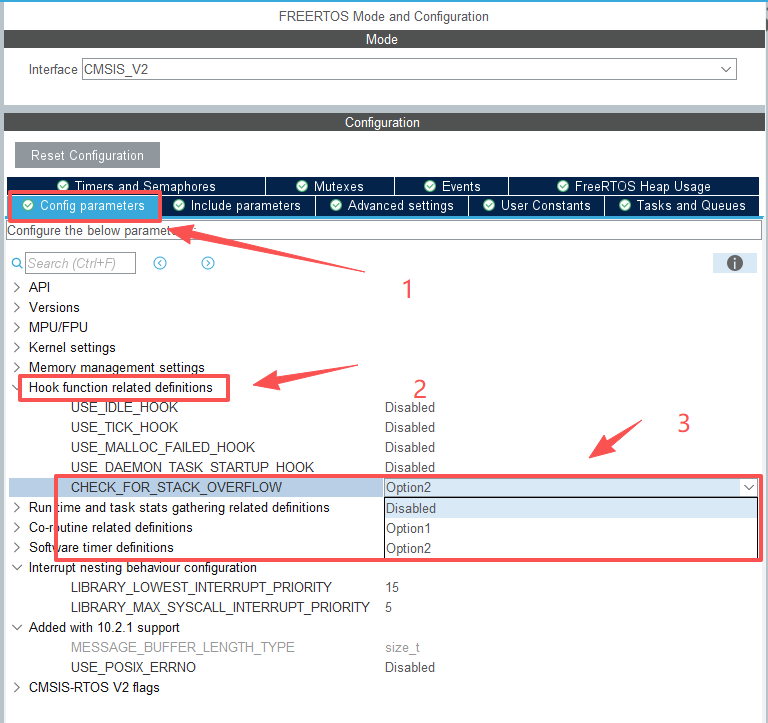Click USE_IDLE_HOOK Disabled value
Screen dimensions: 768x723
(409, 408)
